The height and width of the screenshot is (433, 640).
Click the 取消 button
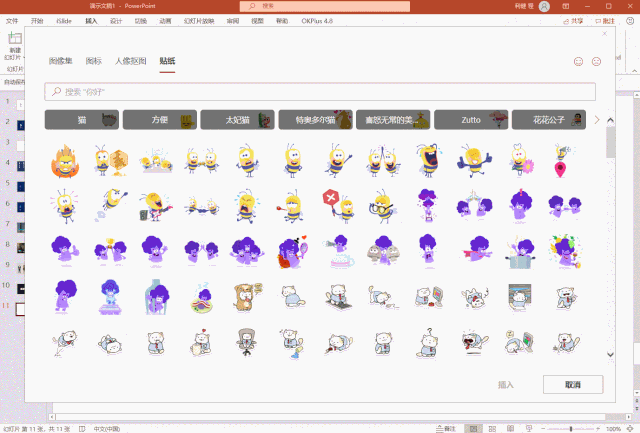[573, 384]
